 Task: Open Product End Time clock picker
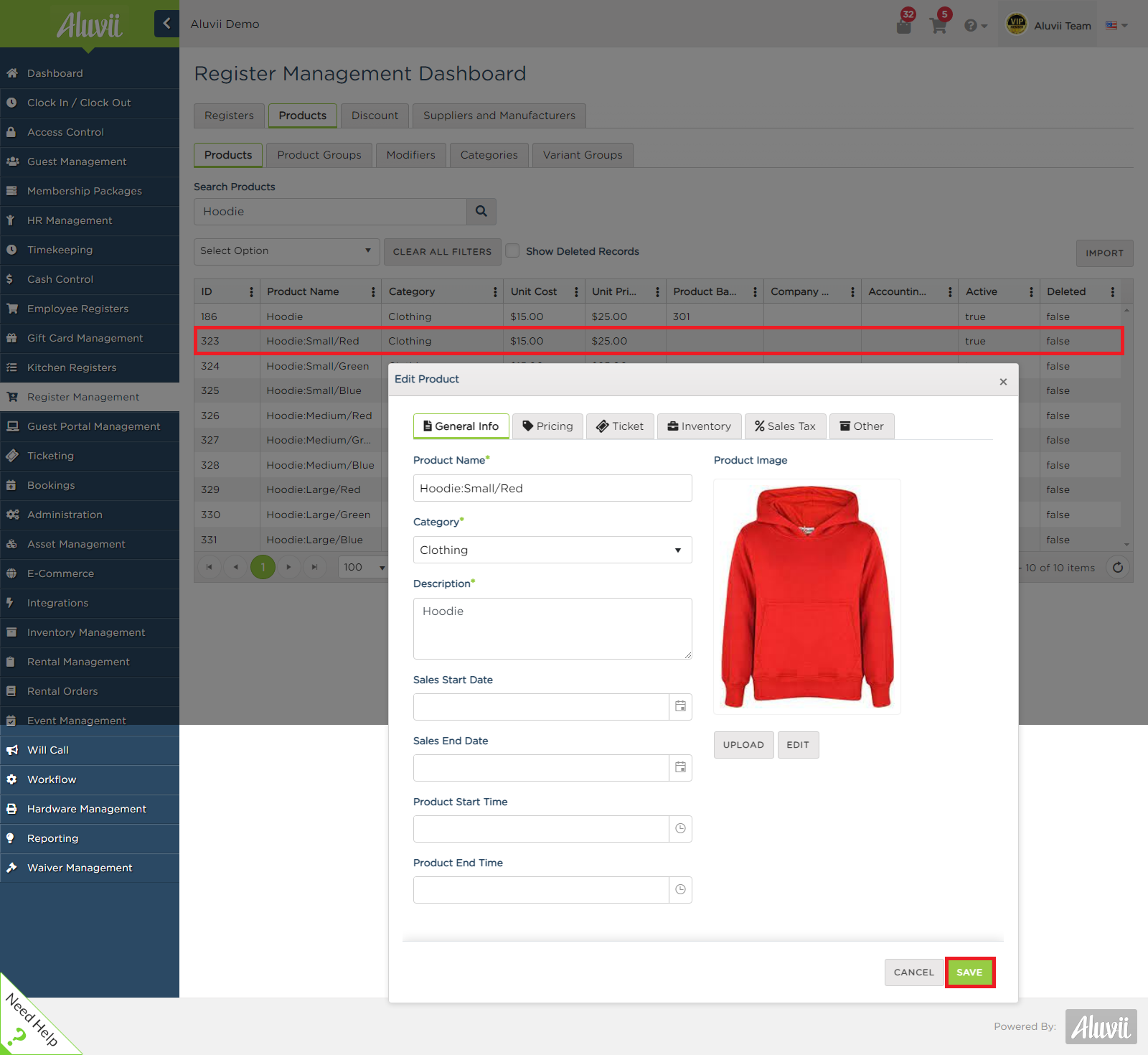(680, 890)
